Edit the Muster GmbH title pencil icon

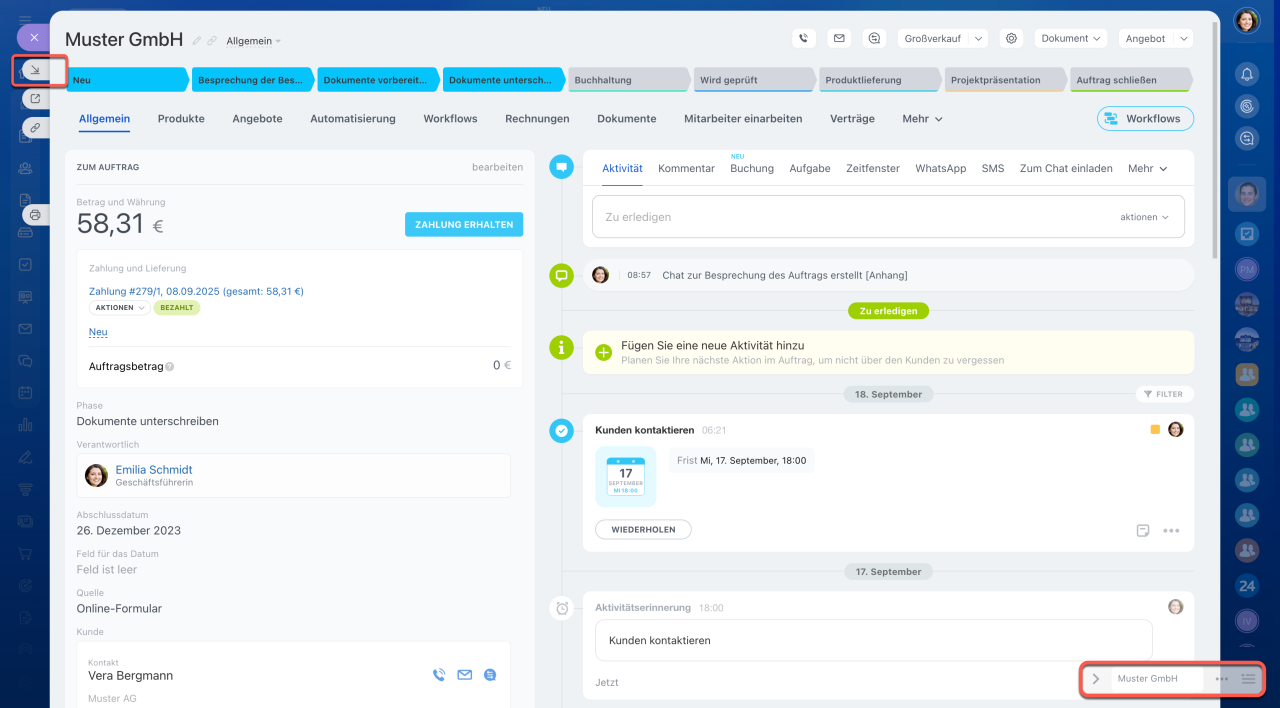coord(197,41)
